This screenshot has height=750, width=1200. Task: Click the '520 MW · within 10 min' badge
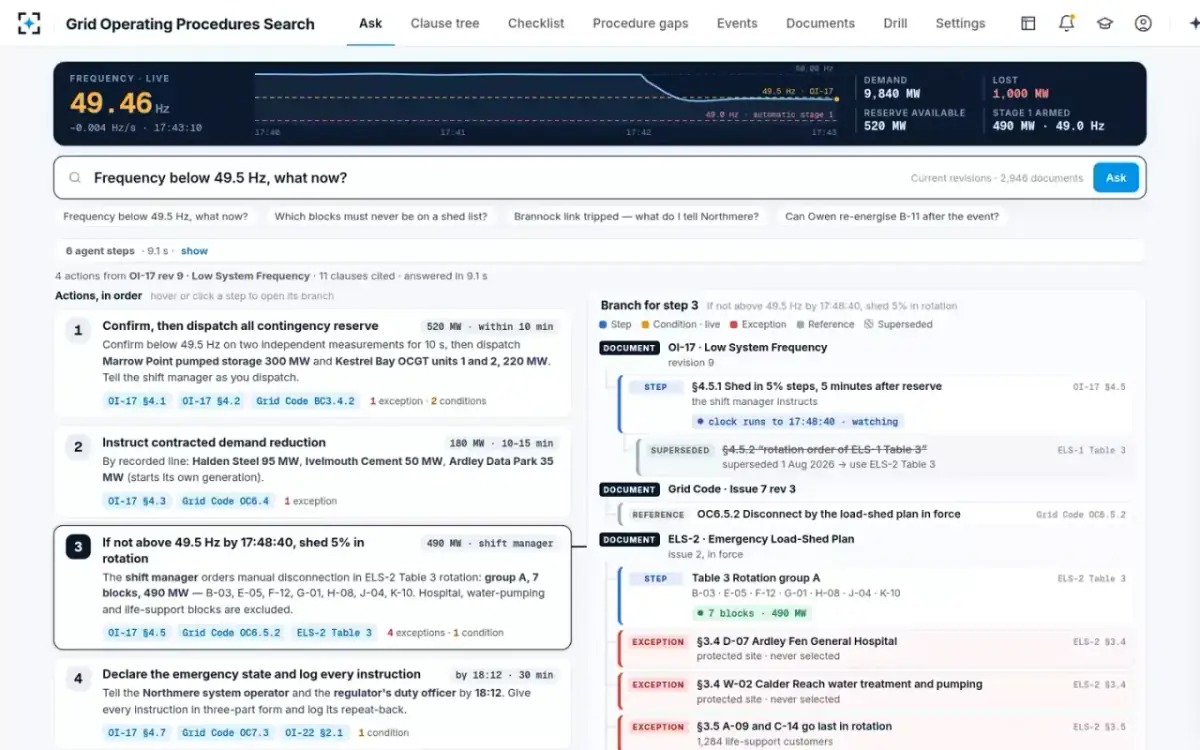click(490, 327)
